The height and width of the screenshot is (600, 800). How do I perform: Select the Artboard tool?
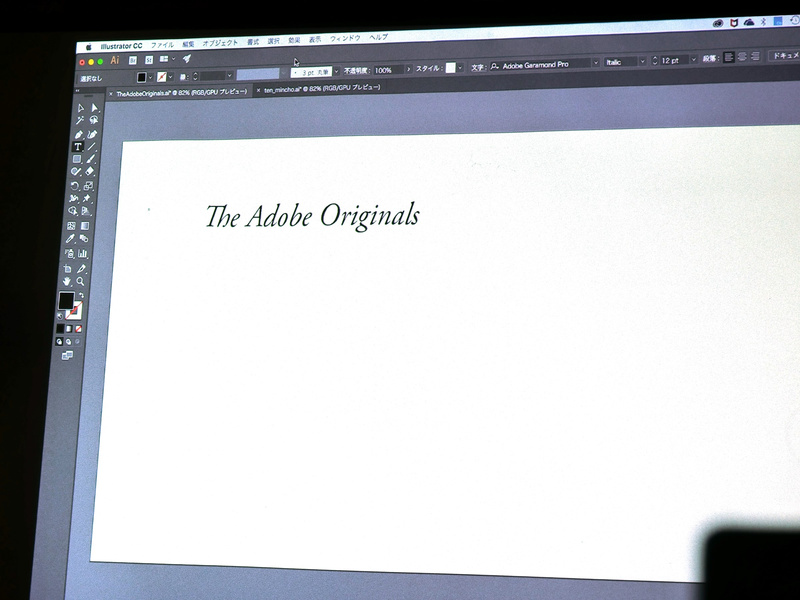(x=68, y=269)
